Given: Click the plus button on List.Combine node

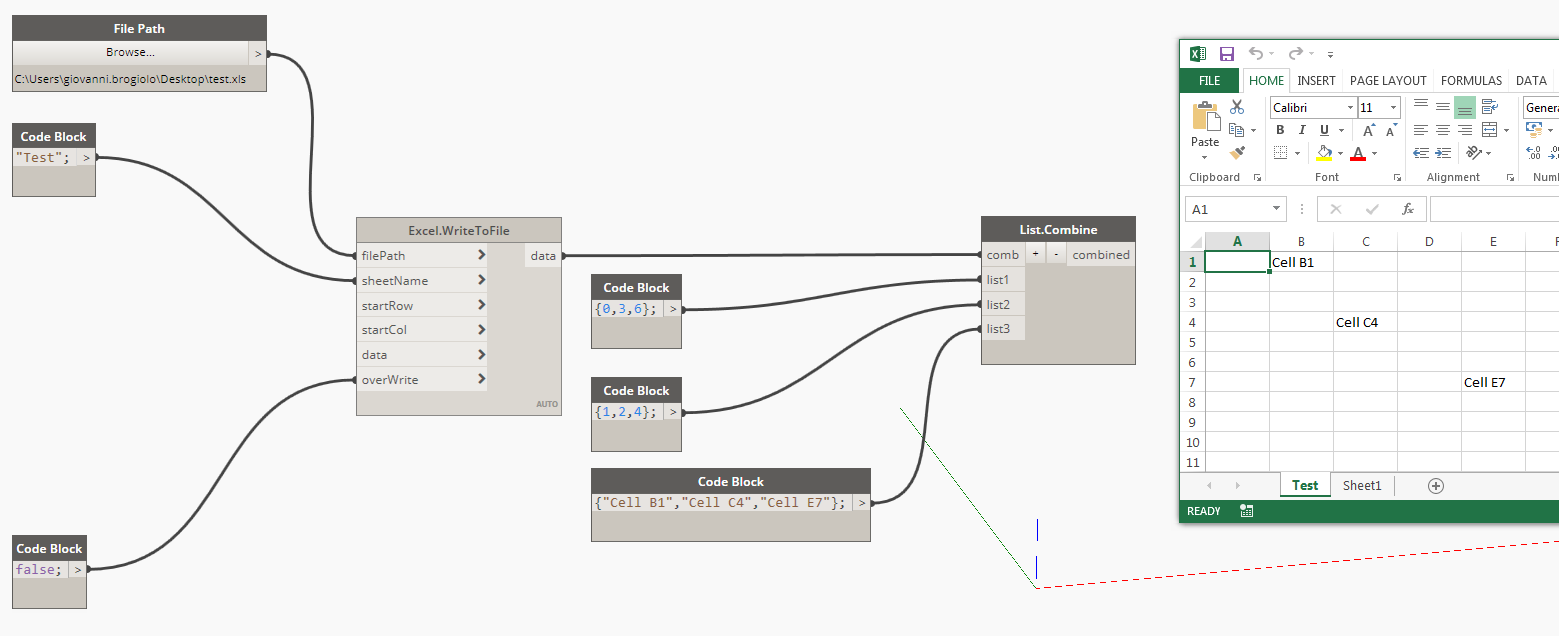Looking at the screenshot, I should point(1035,254).
